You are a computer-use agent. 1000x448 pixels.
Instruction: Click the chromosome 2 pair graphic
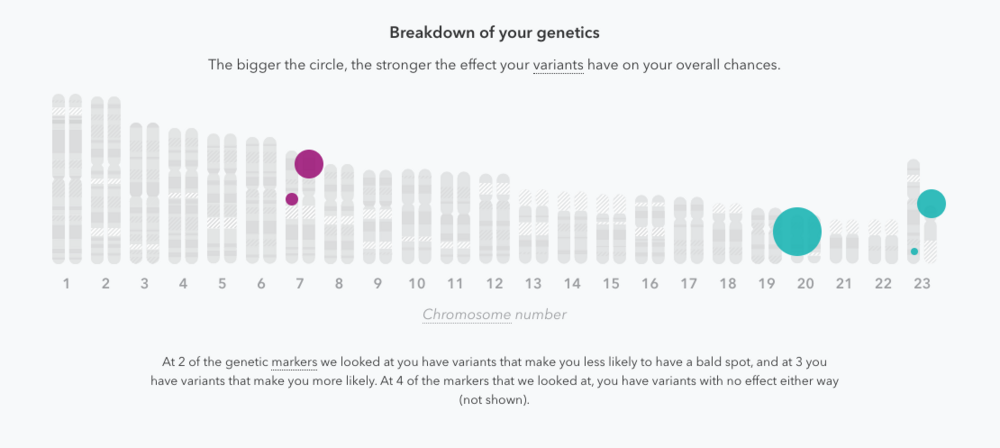(x=106, y=180)
